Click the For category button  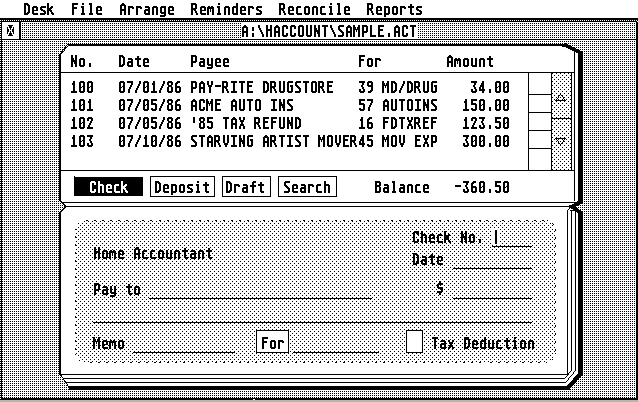pos(272,342)
